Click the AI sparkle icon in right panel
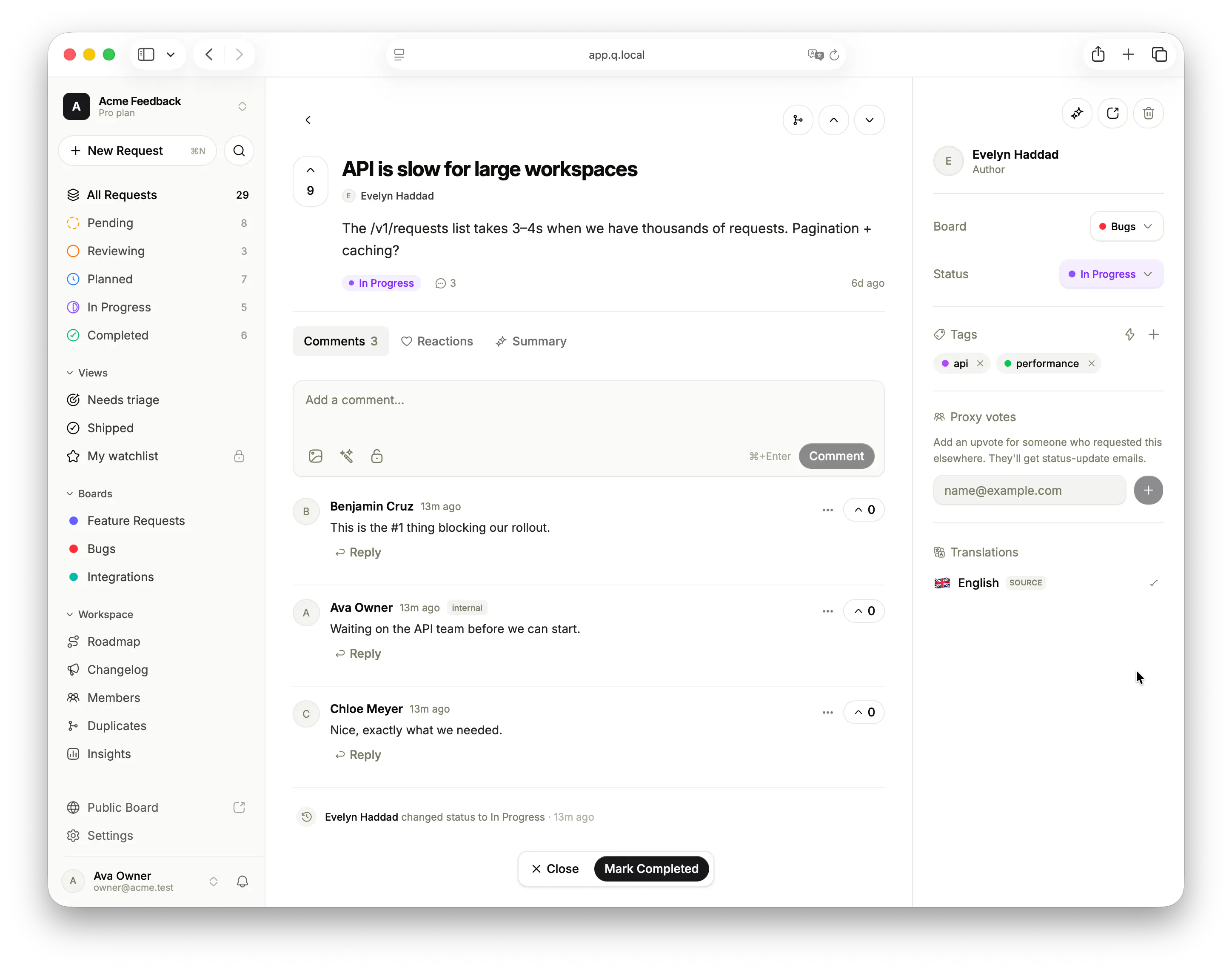This screenshot has height=970, width=1232. (1077, 113)
